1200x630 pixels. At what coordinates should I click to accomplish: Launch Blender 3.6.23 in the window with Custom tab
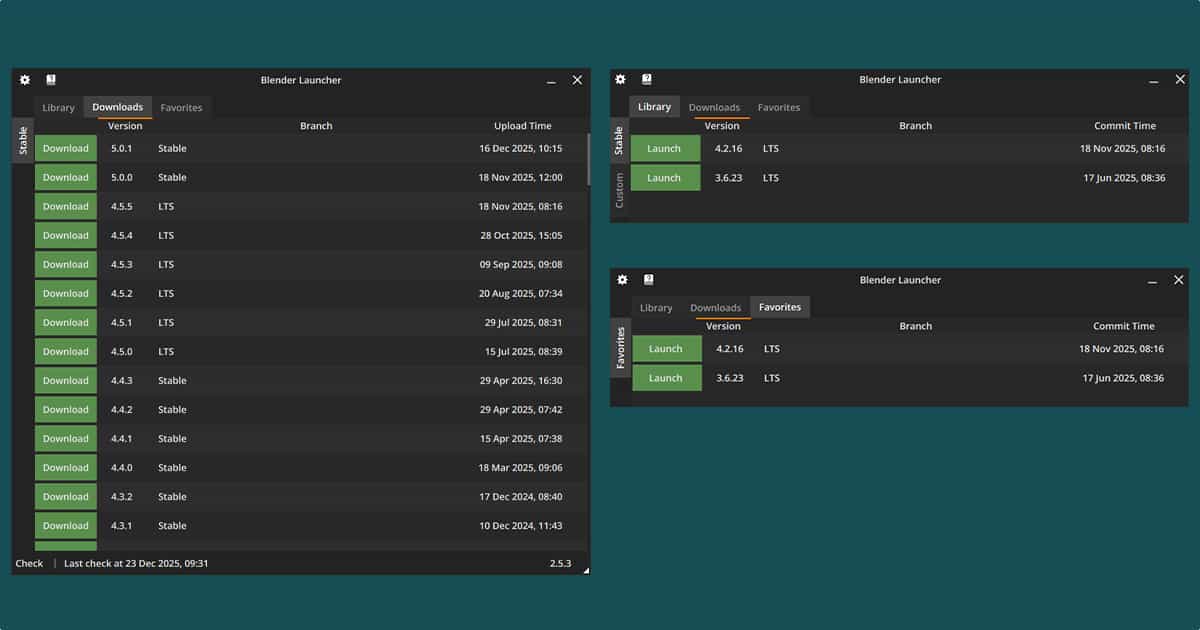664,178
